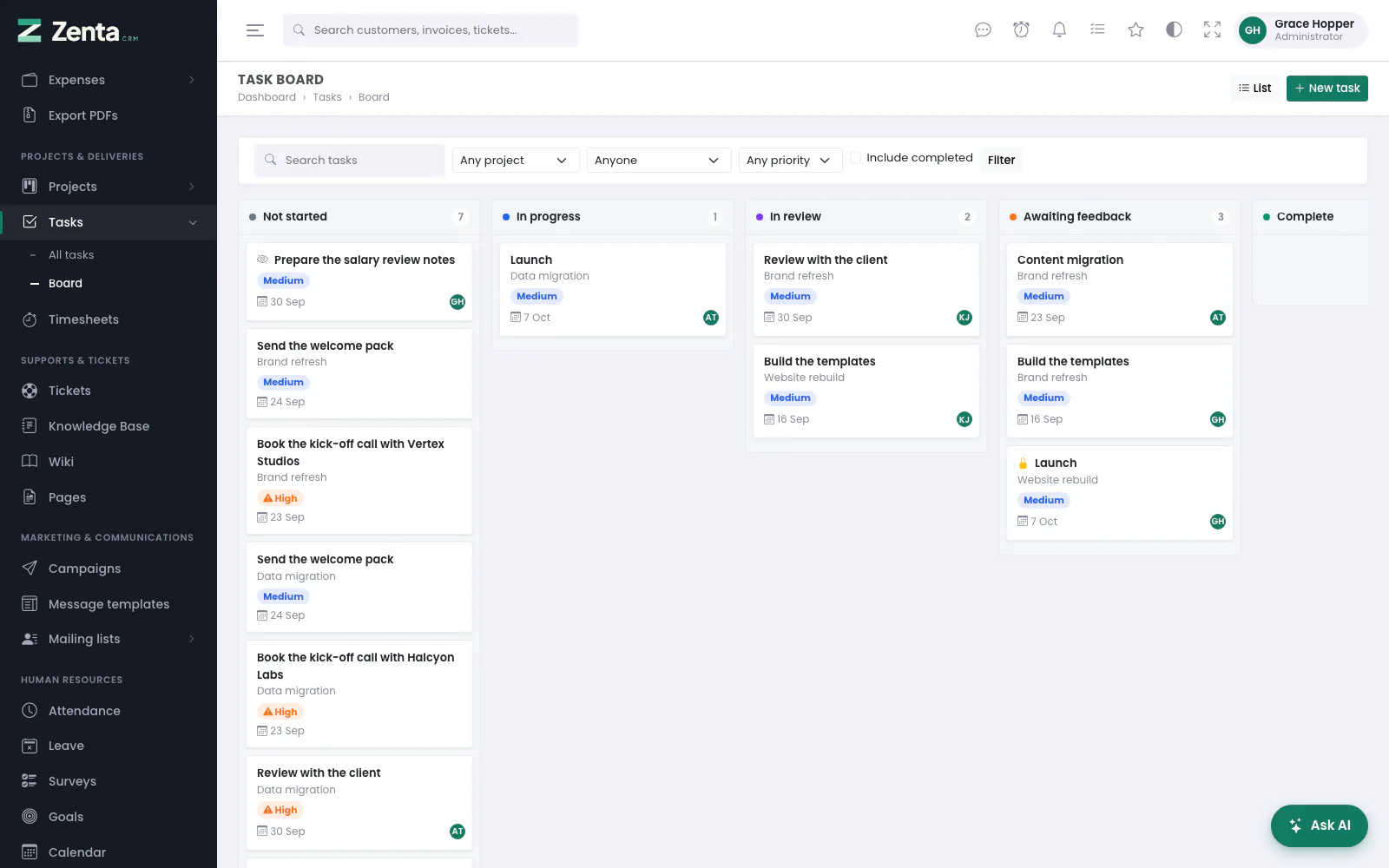The image size is (1389, 868).
Task: Open the Prepare the salary review notes card
Action: (359, 281)
